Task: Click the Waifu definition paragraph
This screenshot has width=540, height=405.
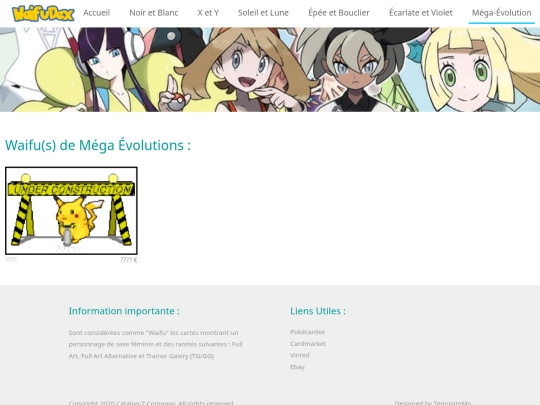Action: click(x=155, y=344)
